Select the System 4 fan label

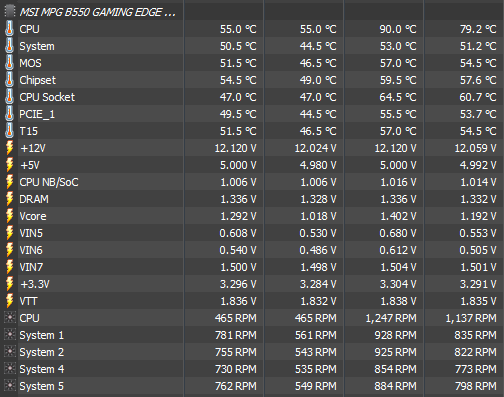coord(42,369)
